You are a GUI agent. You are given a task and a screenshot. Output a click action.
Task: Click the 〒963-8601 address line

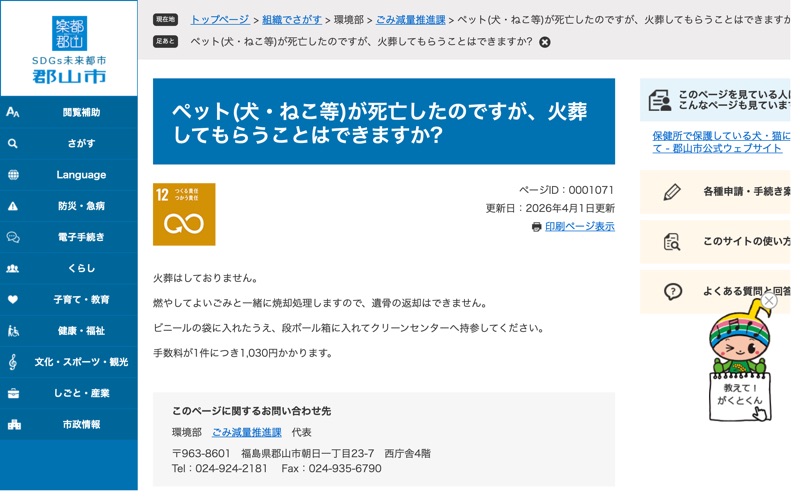tap(301, 454)
